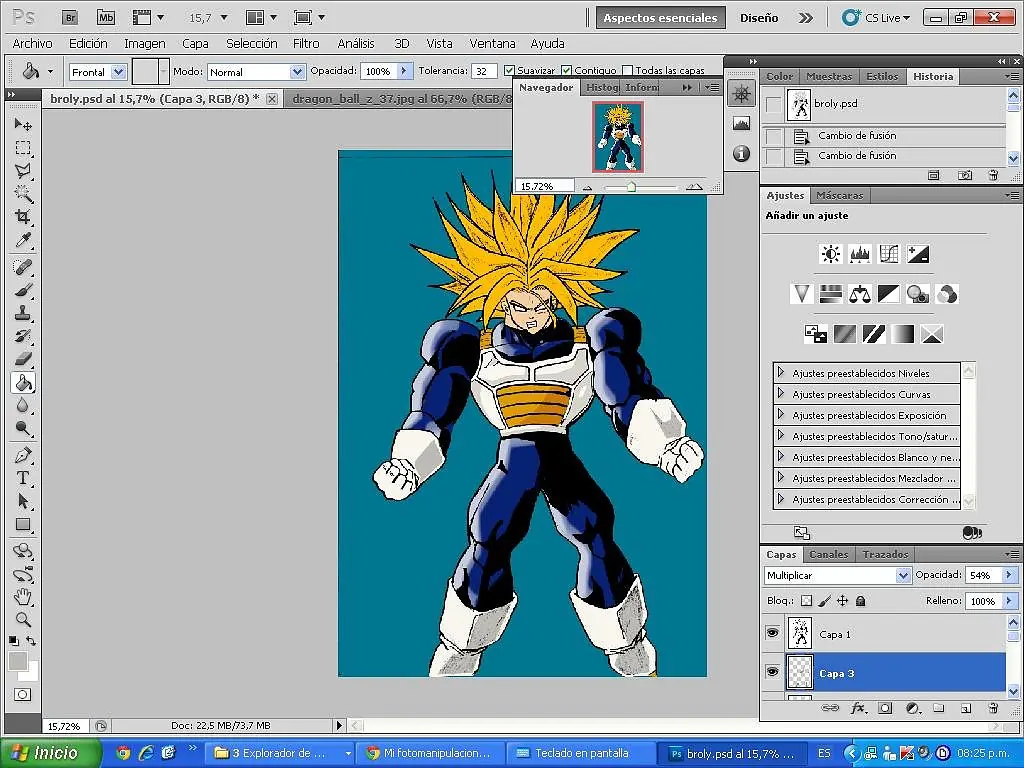Switch to the Canales tab
Screen dimensions: 1024x768
pos(828,554)
